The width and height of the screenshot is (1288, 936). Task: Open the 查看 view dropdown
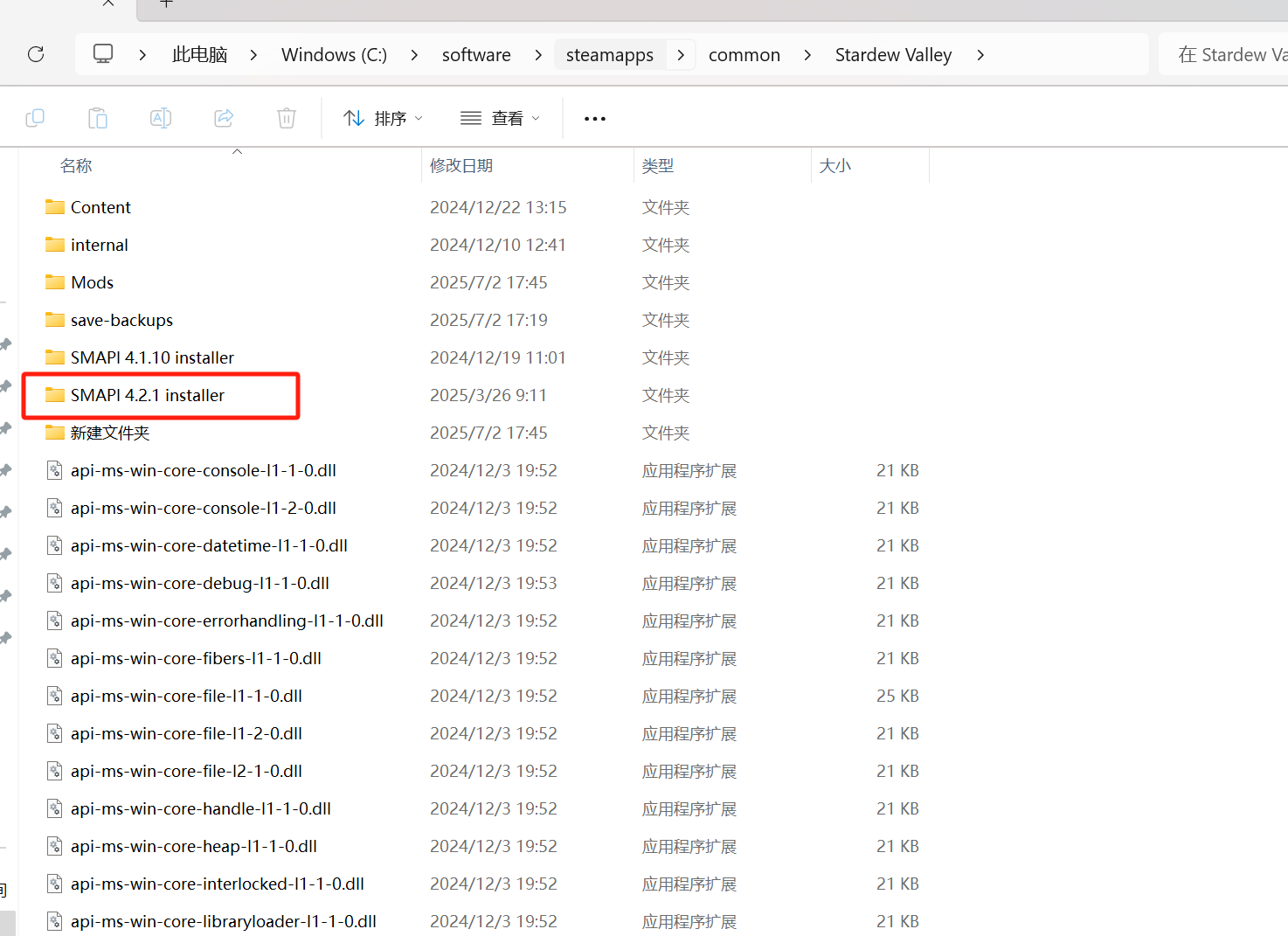click(x=500, y=118)
